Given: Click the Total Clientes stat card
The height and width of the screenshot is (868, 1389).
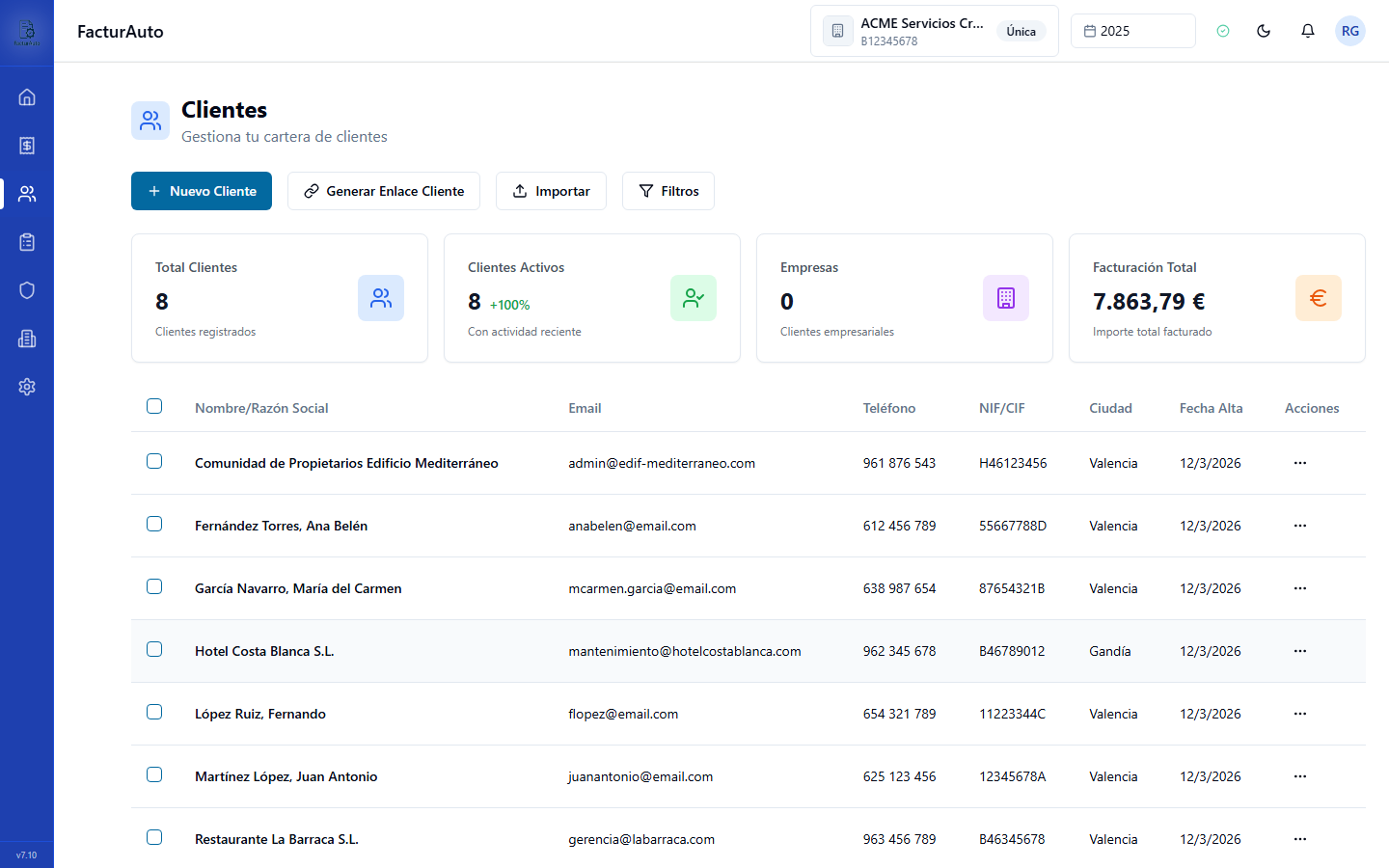Looking at the screenshot, I should [x=280, y=298].
